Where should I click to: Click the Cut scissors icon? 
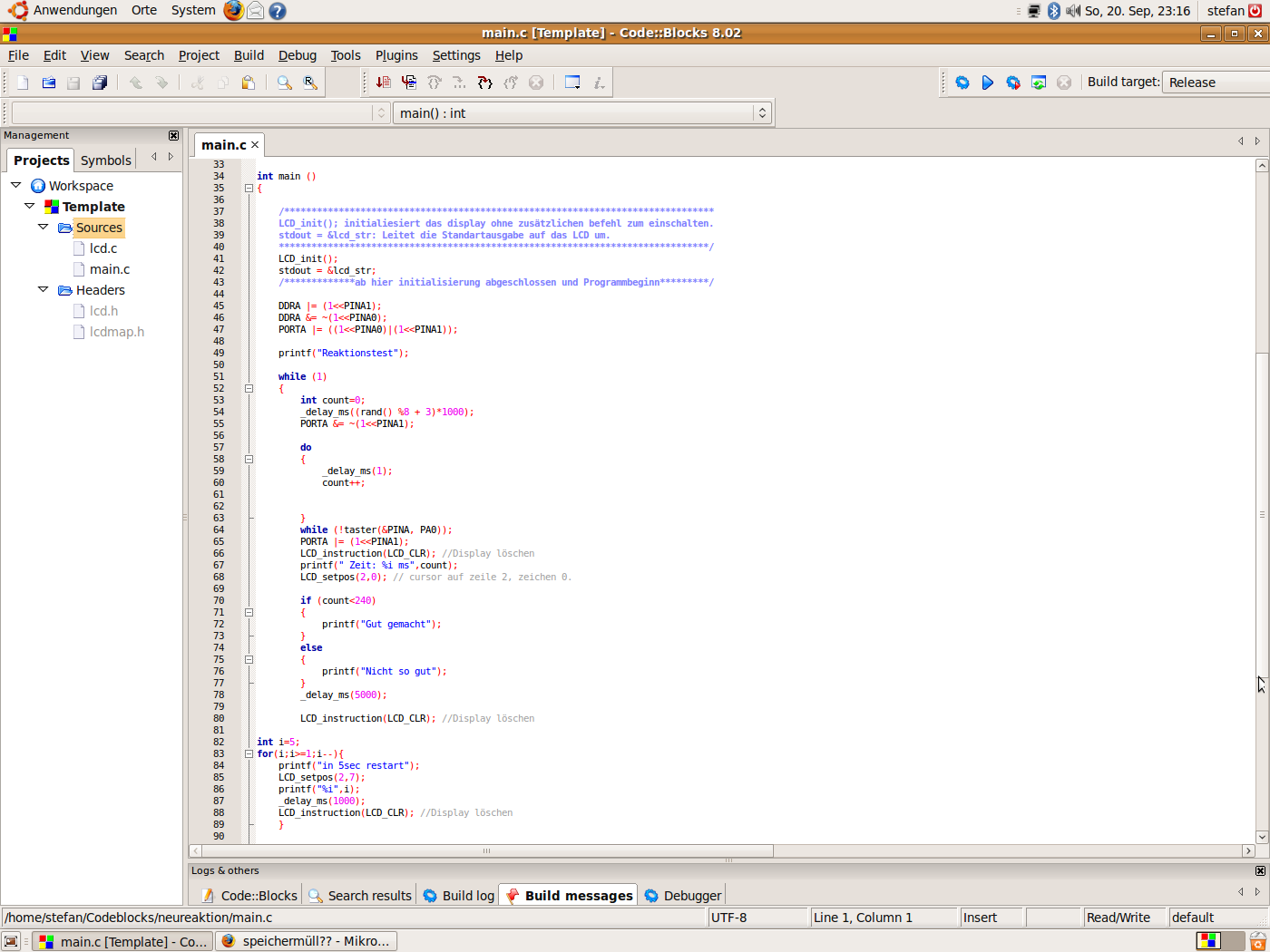click(198, 83)
